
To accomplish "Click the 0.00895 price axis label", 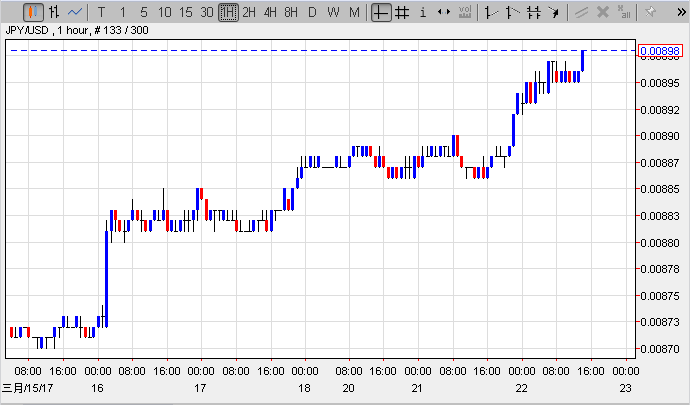I will (660, 83).
